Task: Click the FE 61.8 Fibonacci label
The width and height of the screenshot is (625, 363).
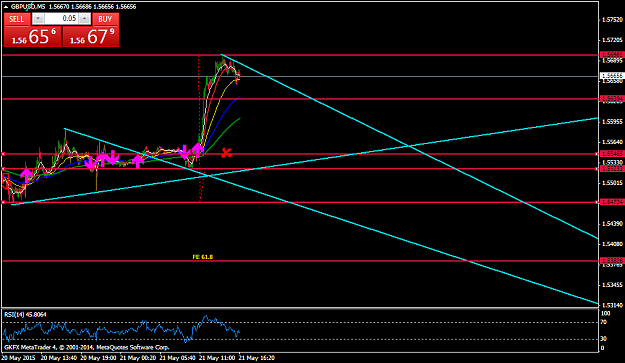Action: (x=202, y=257)
